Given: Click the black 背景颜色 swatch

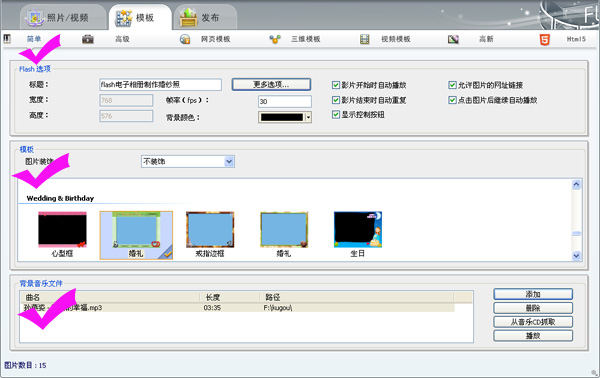Looking at the screenshot, I should pos(282,117).
